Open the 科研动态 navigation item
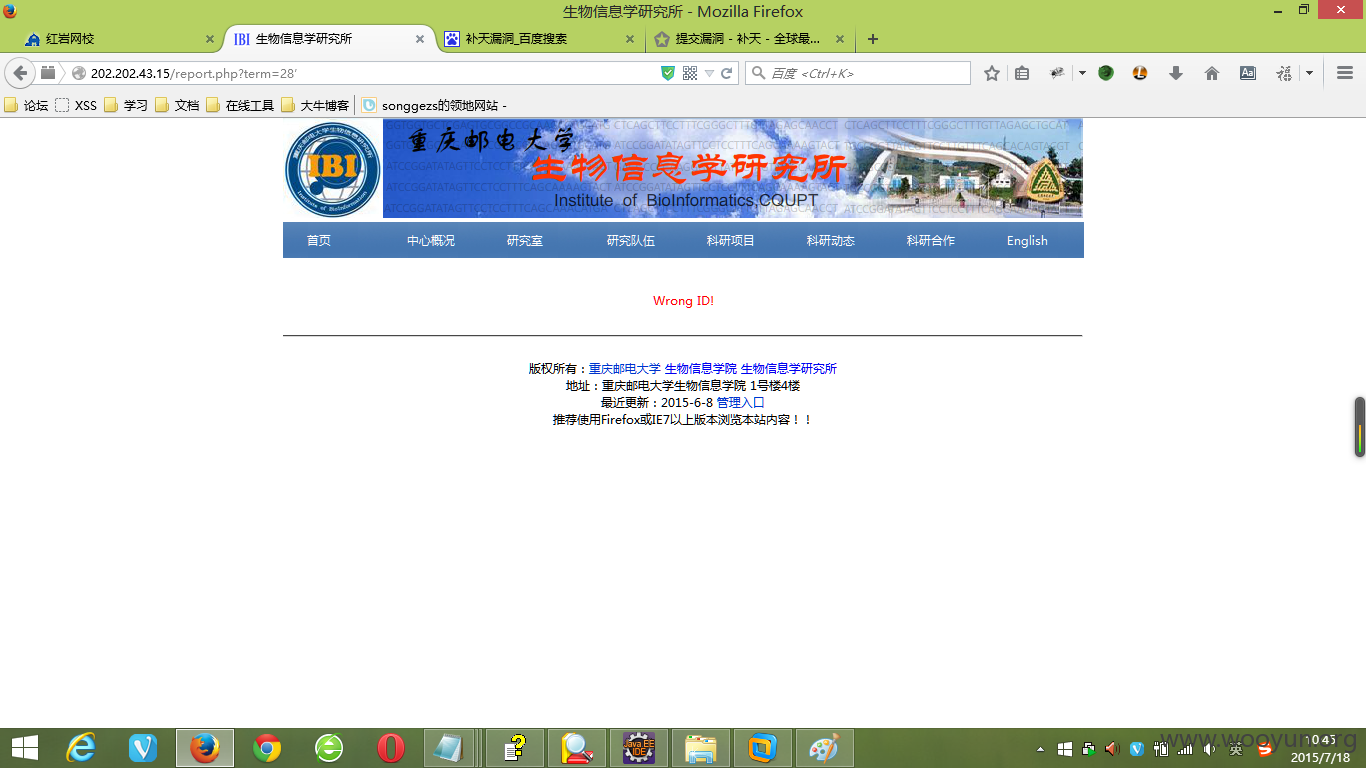 click(x=831, y=240)
